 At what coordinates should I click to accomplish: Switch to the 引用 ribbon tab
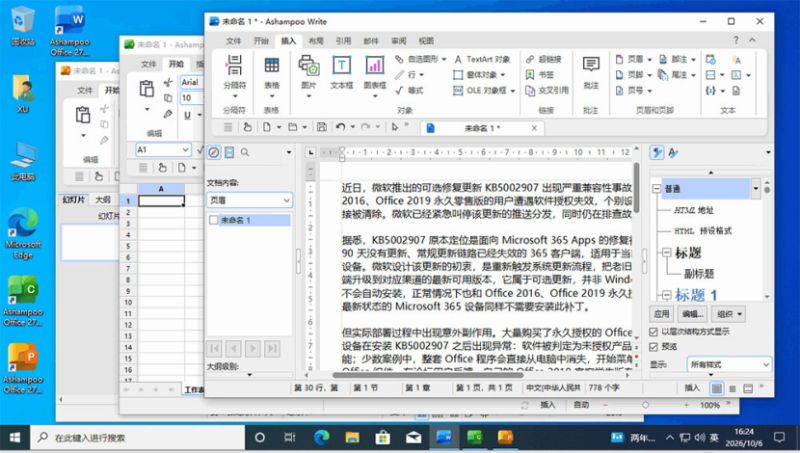[x=343, y=41]
